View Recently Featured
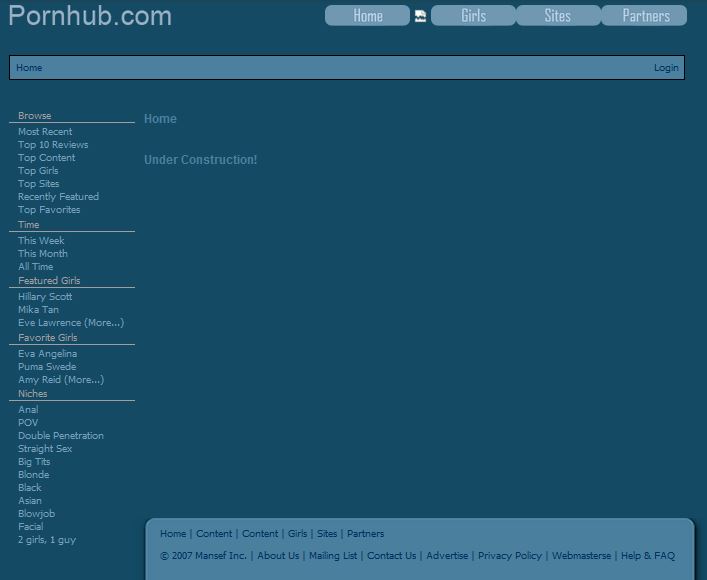 point(59,197)
